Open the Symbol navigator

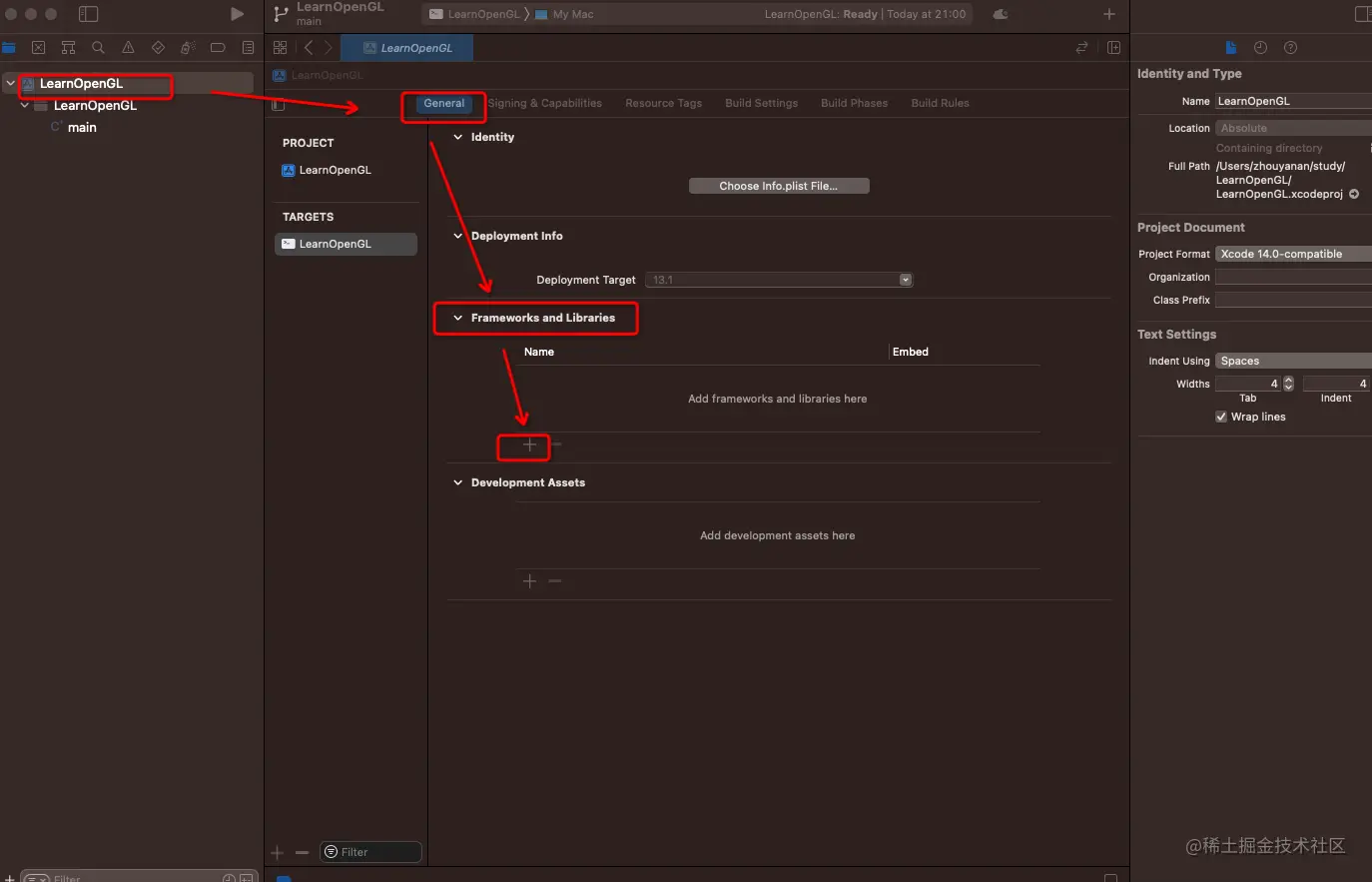pos(68,47)
